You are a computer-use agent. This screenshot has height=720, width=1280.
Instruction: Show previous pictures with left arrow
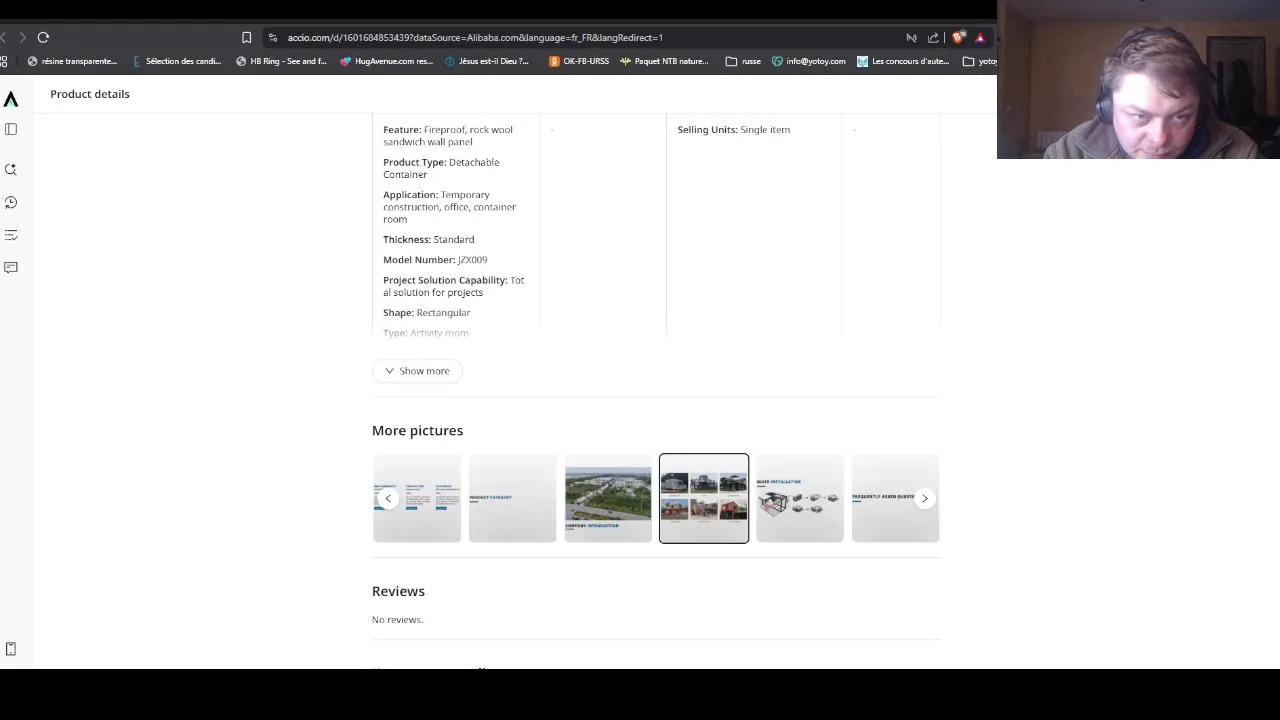tap(388, 498)
